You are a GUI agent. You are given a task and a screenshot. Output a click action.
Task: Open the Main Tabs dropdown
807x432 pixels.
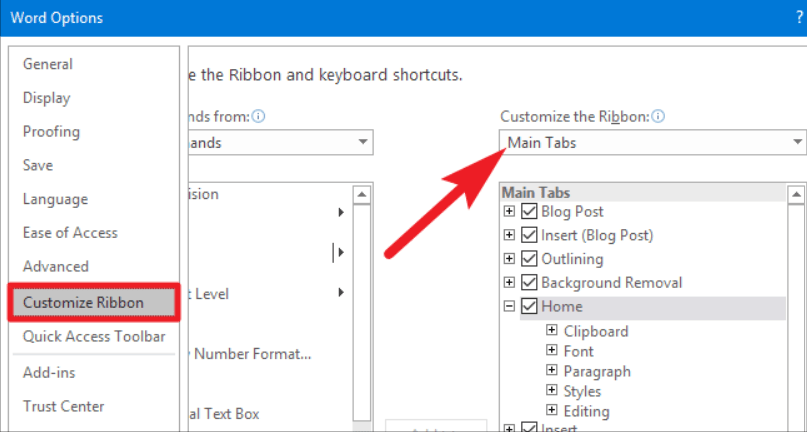pos(653,142)
